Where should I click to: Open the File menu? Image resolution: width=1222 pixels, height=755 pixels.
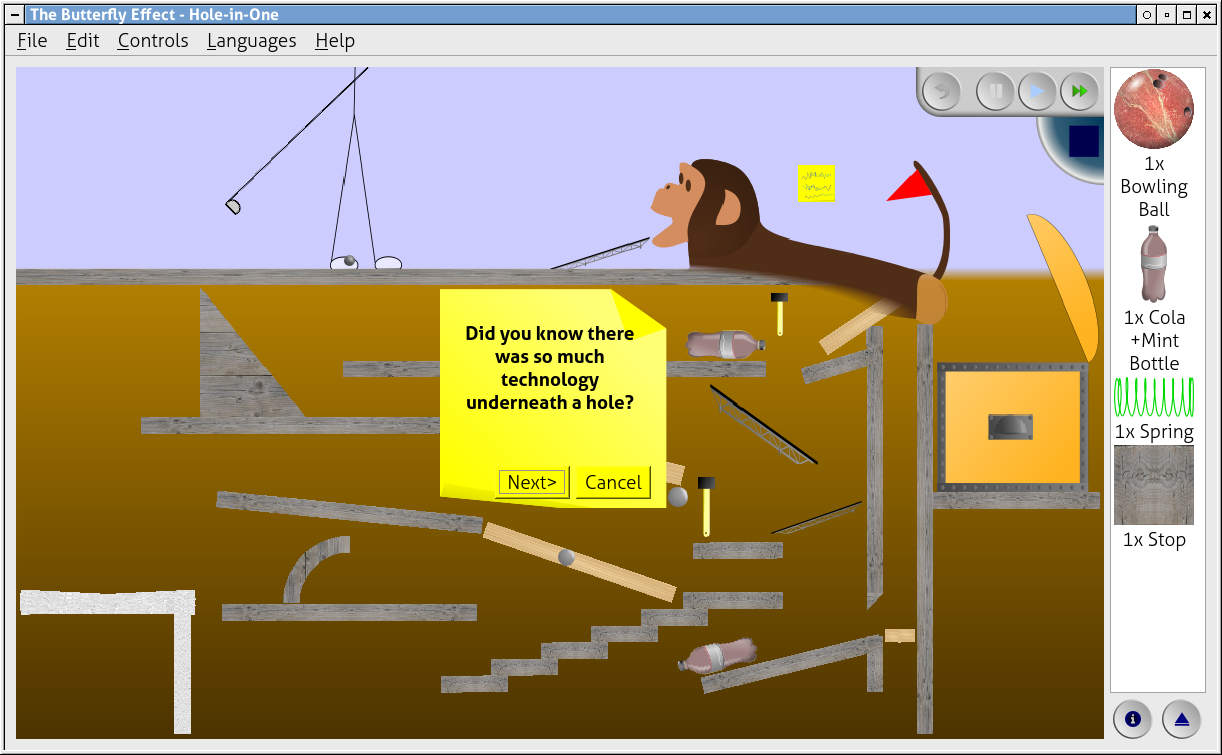(32, 41)
